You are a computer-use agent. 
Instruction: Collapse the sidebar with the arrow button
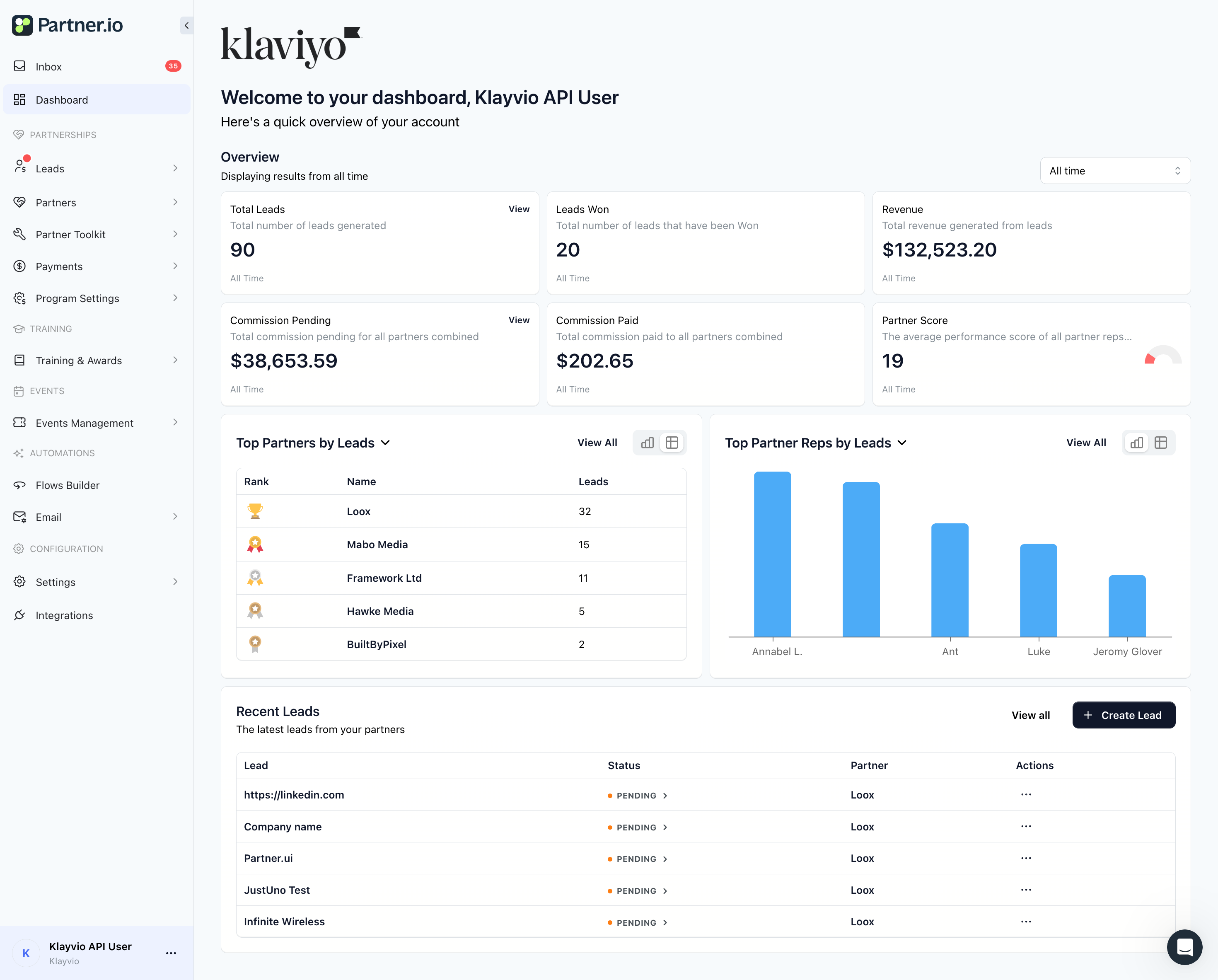click(x=186, y=25)
